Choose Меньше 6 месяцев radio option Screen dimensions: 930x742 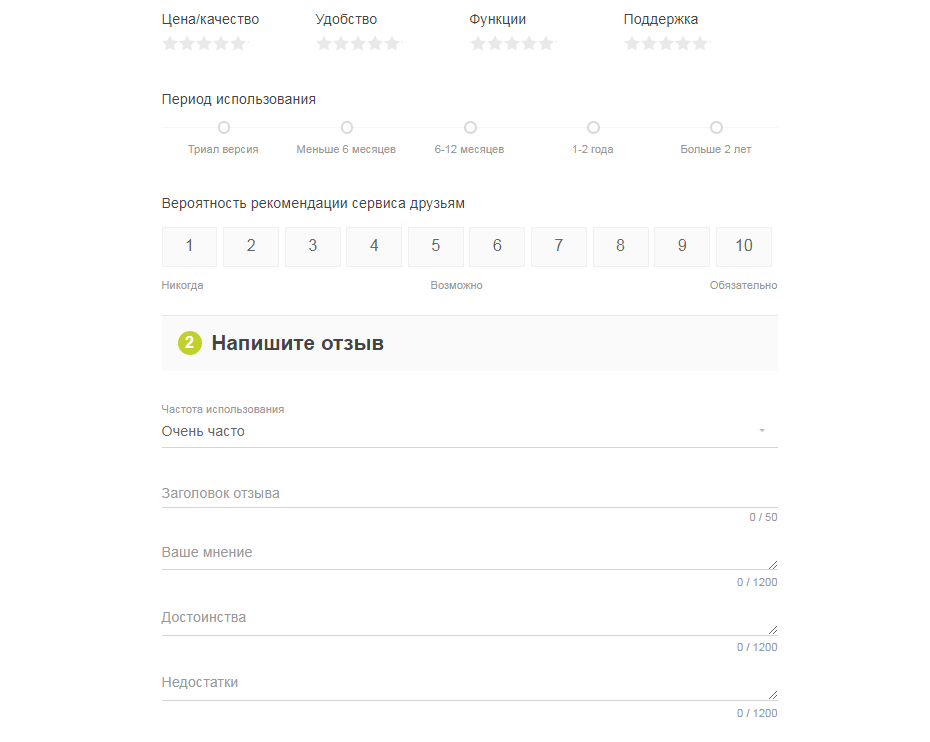(347, 128)
